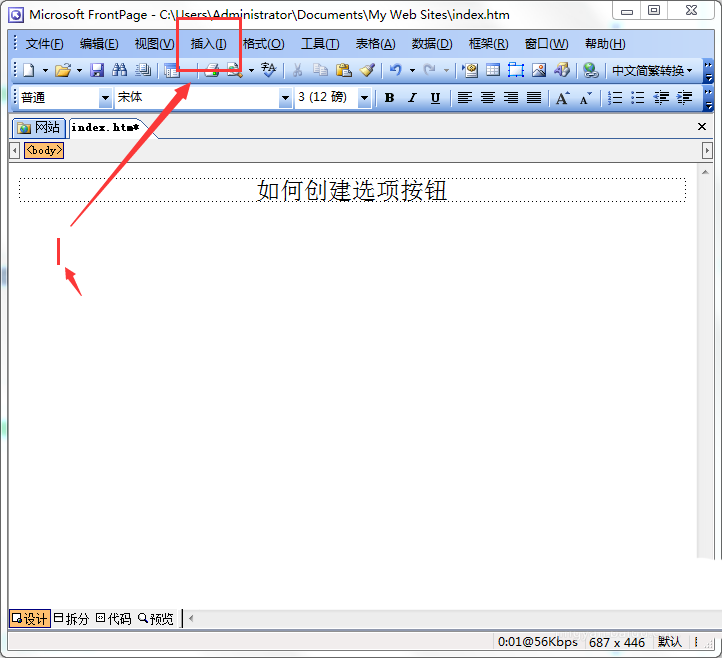Insert a table using the table icon
The height and width of the screenshot is (658, 722).
pyautogui.click(x=493, y=70)
